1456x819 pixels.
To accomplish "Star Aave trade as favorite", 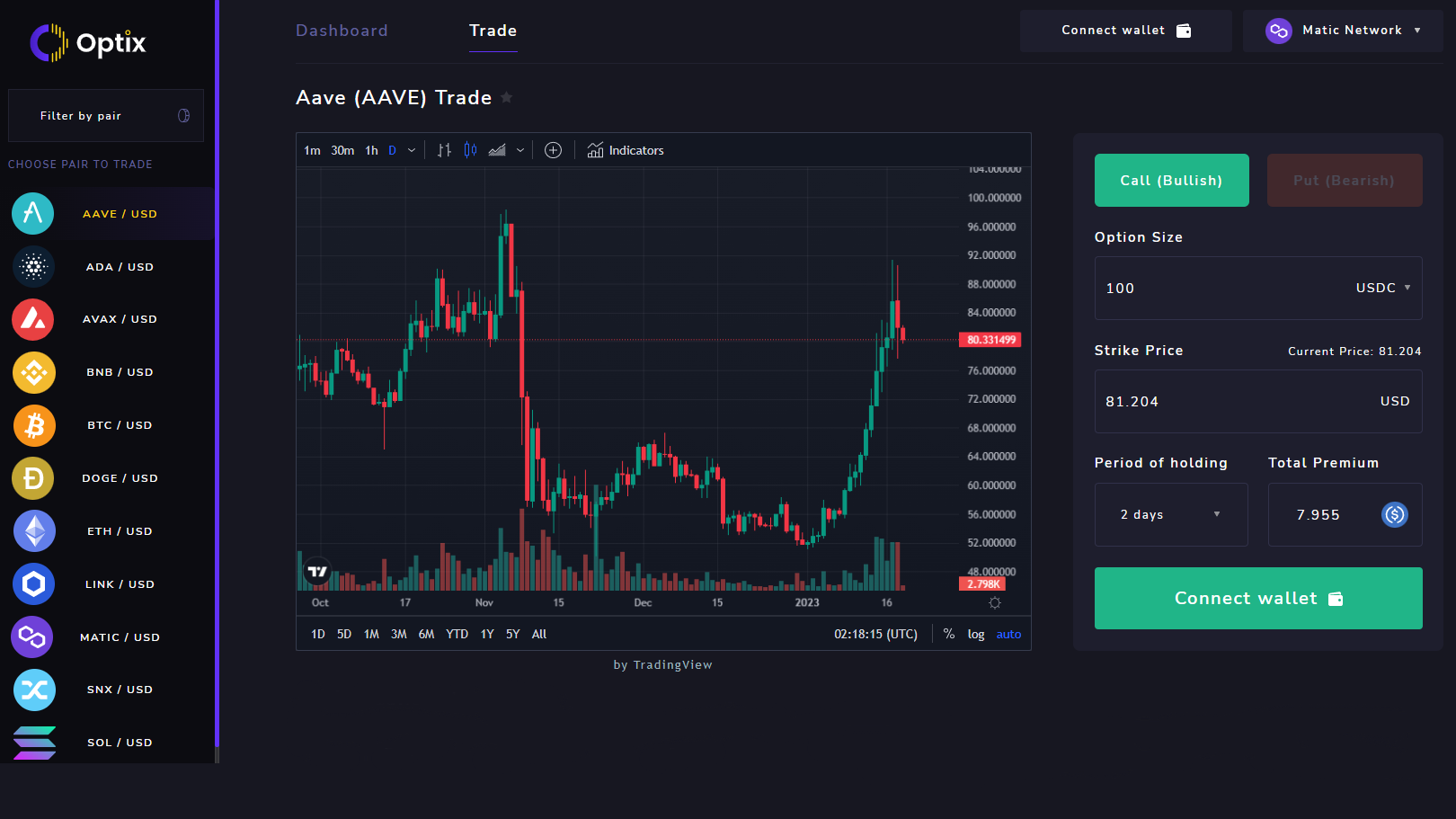I will point(507,97).
